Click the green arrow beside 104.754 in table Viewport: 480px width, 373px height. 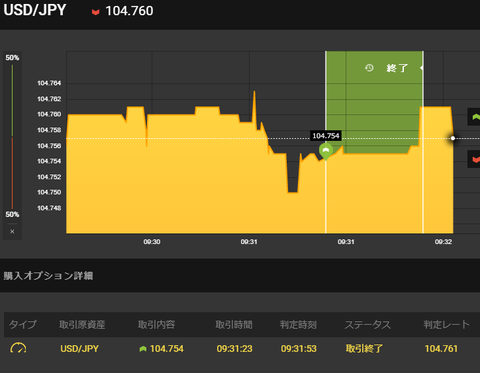coord(143,349)
